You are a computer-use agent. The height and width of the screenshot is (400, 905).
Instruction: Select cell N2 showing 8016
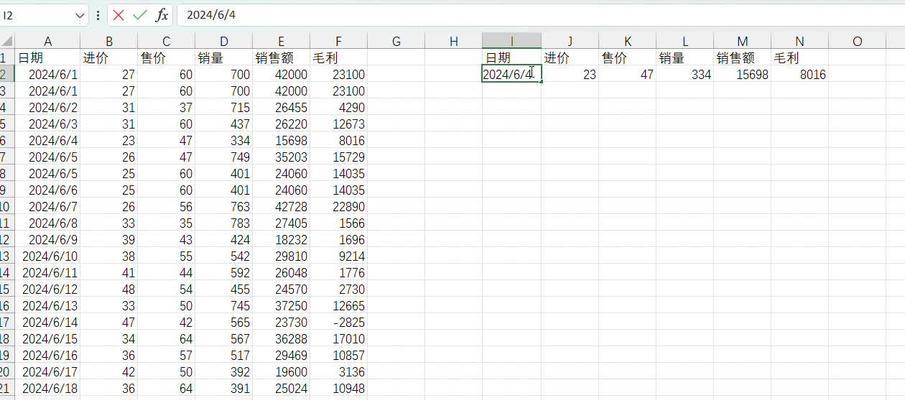pyautogui.click(x=799, y=74)
